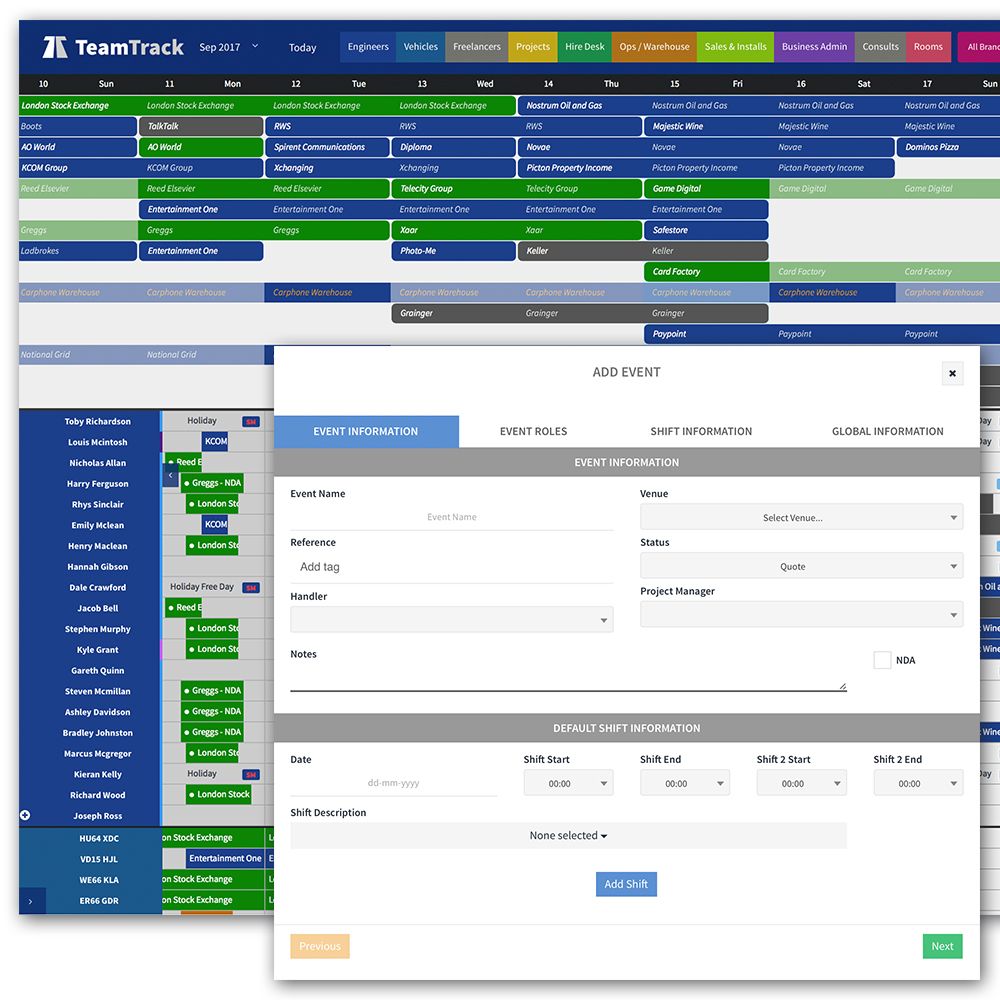Select the Sales & Installs category tab
1000x1000 pixels.
(x=735, y=47)
